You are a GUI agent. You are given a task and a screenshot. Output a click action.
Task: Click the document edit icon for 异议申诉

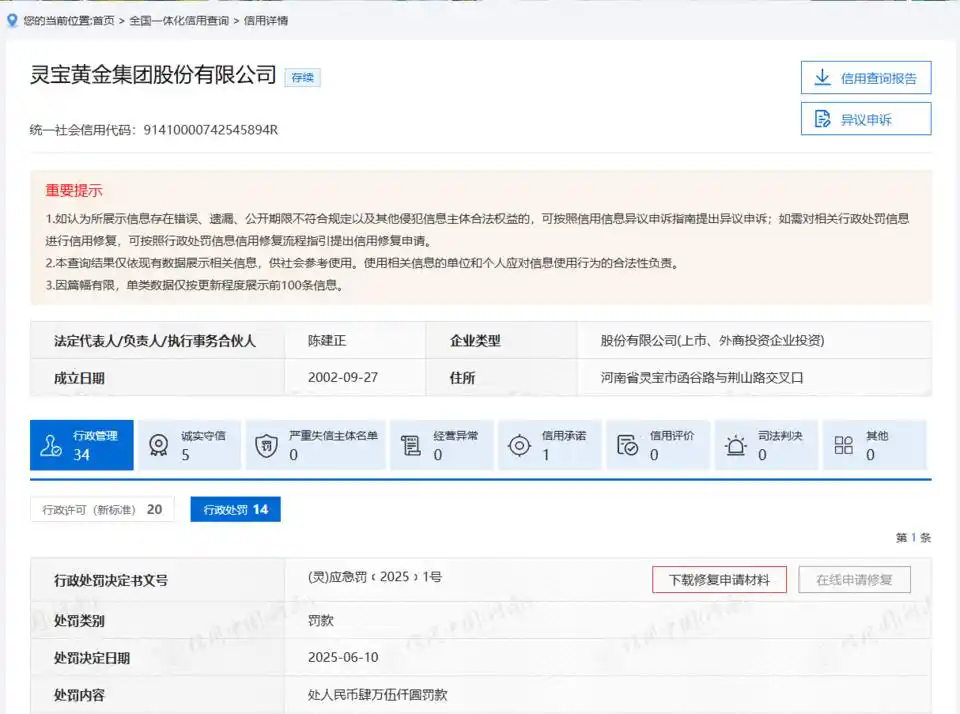point(822,119)
